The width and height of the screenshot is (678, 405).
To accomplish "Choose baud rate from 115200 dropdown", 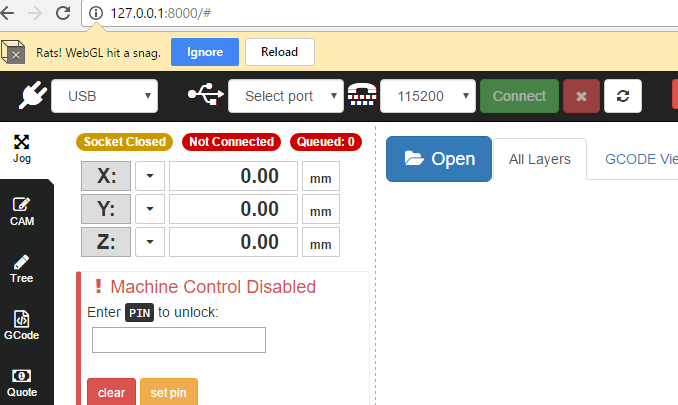I will click(427, 96).
